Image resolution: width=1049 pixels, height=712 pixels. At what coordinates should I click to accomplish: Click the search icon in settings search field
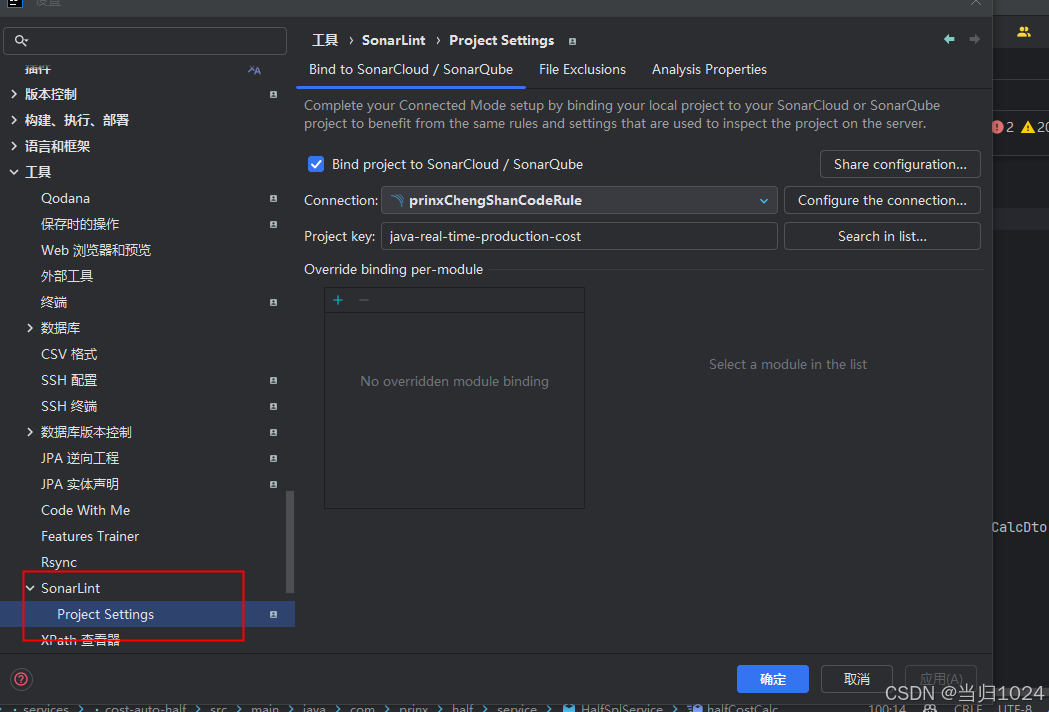21,41
